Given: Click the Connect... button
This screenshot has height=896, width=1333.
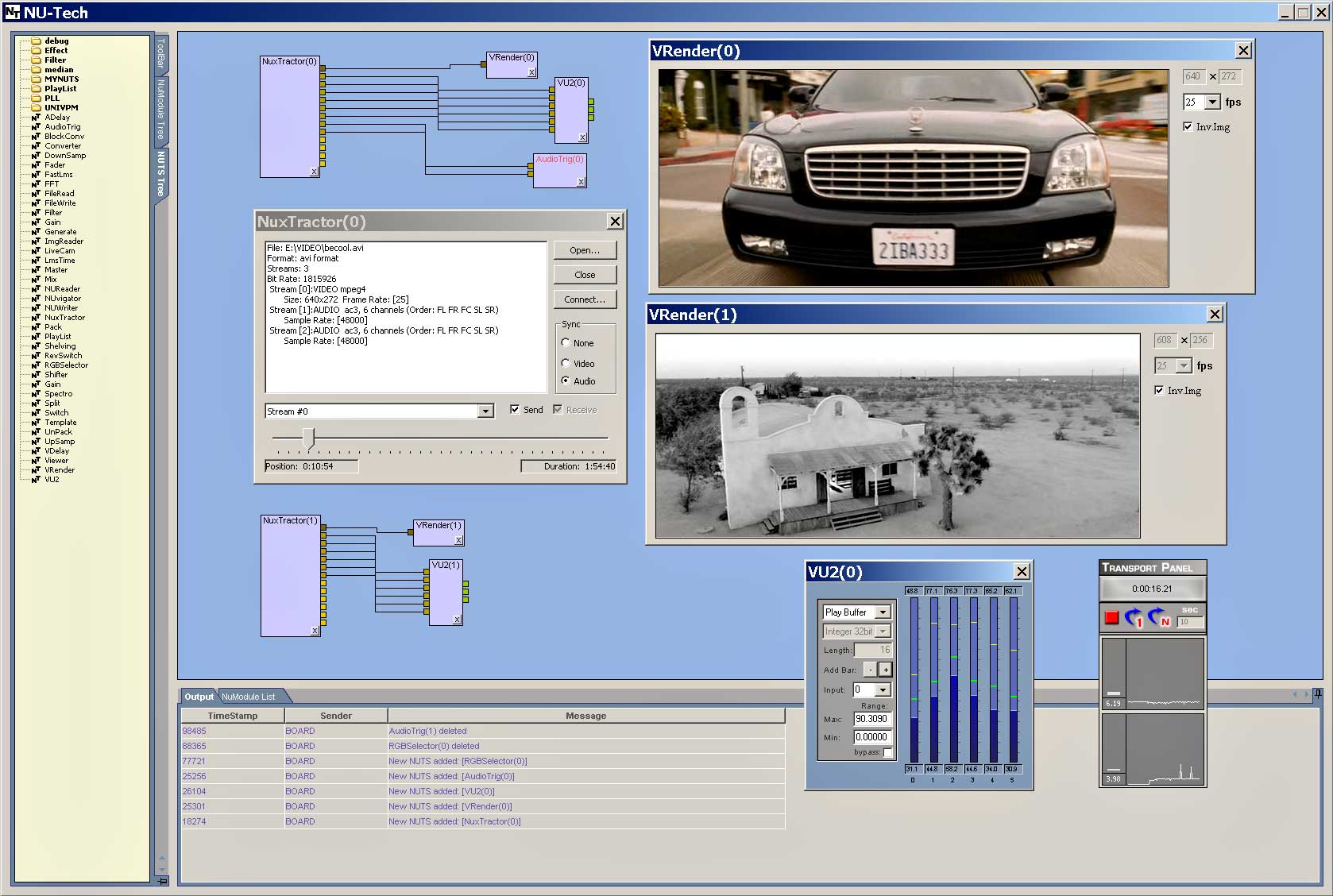Looking at the screenshot, I should pos(585,299).
